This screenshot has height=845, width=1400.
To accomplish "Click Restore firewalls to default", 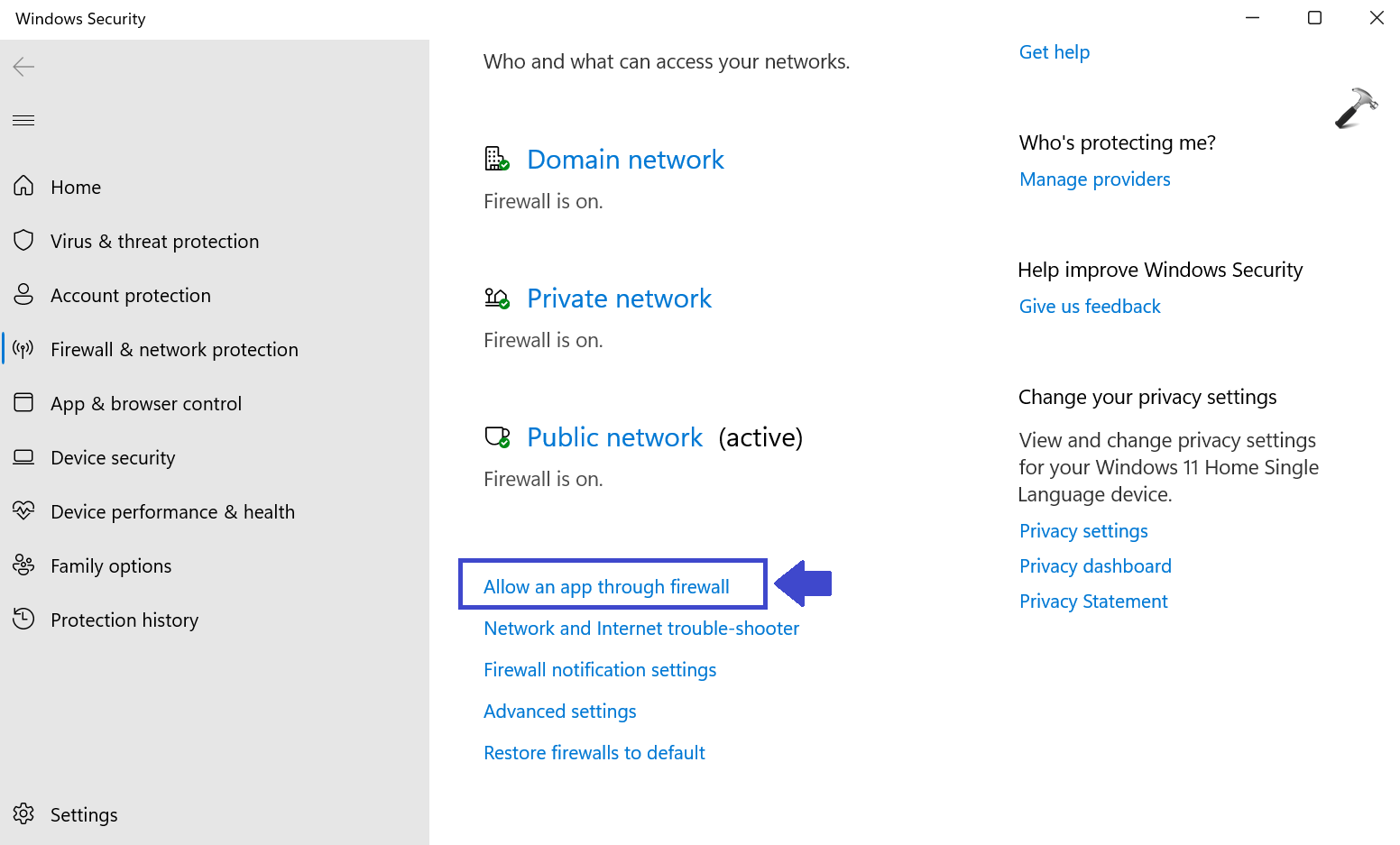I will [594, 753].
